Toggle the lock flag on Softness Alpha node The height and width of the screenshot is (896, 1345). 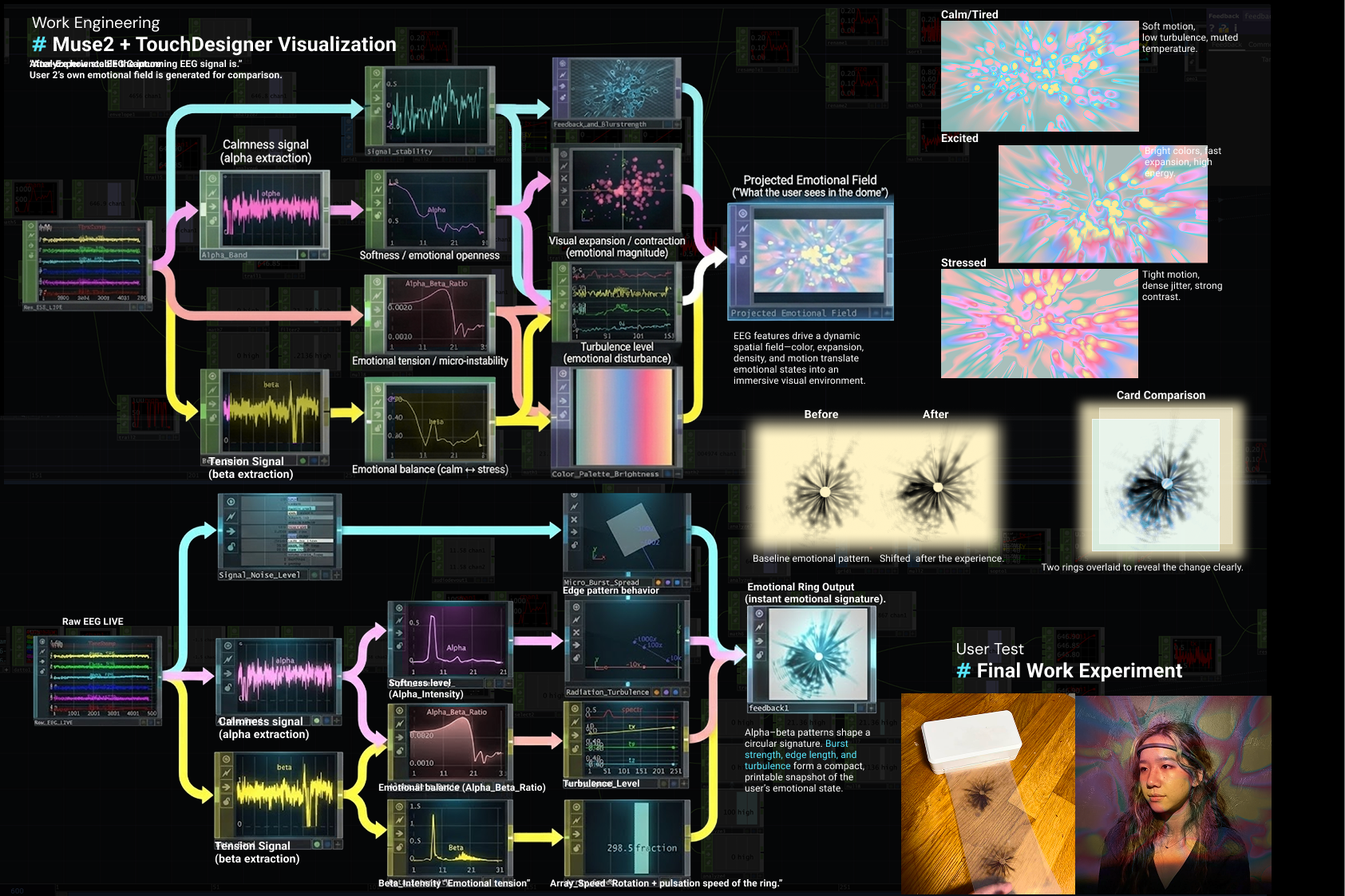[x=377, y=214]
